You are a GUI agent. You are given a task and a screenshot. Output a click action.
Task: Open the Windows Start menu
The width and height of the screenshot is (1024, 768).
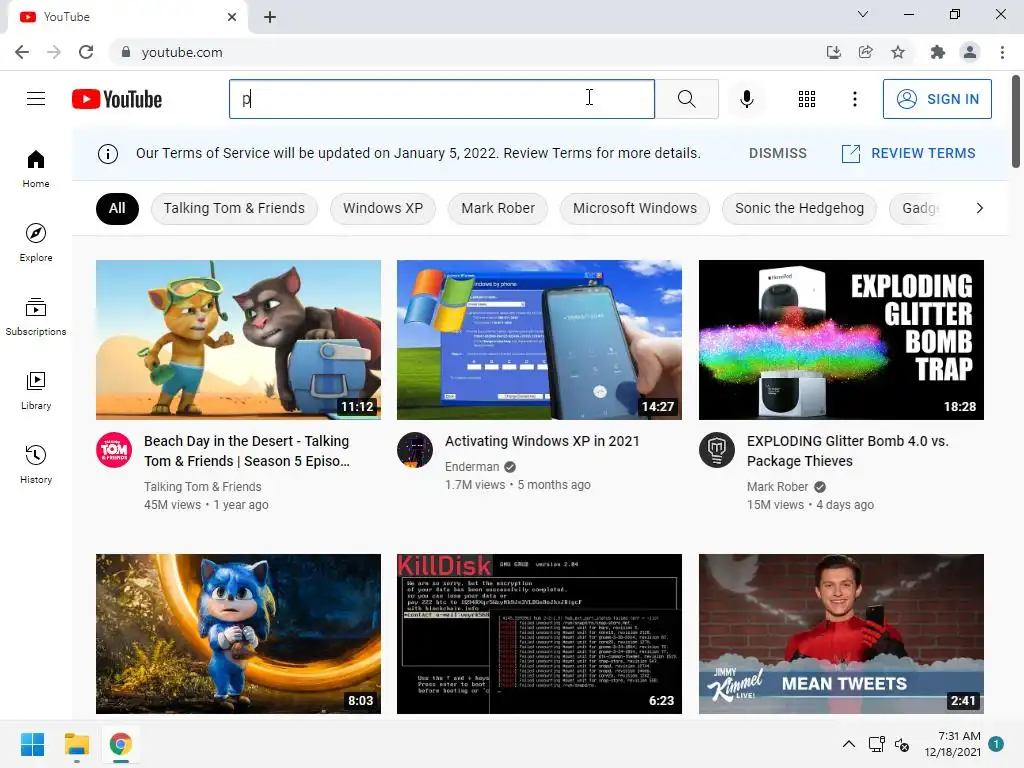33,744
